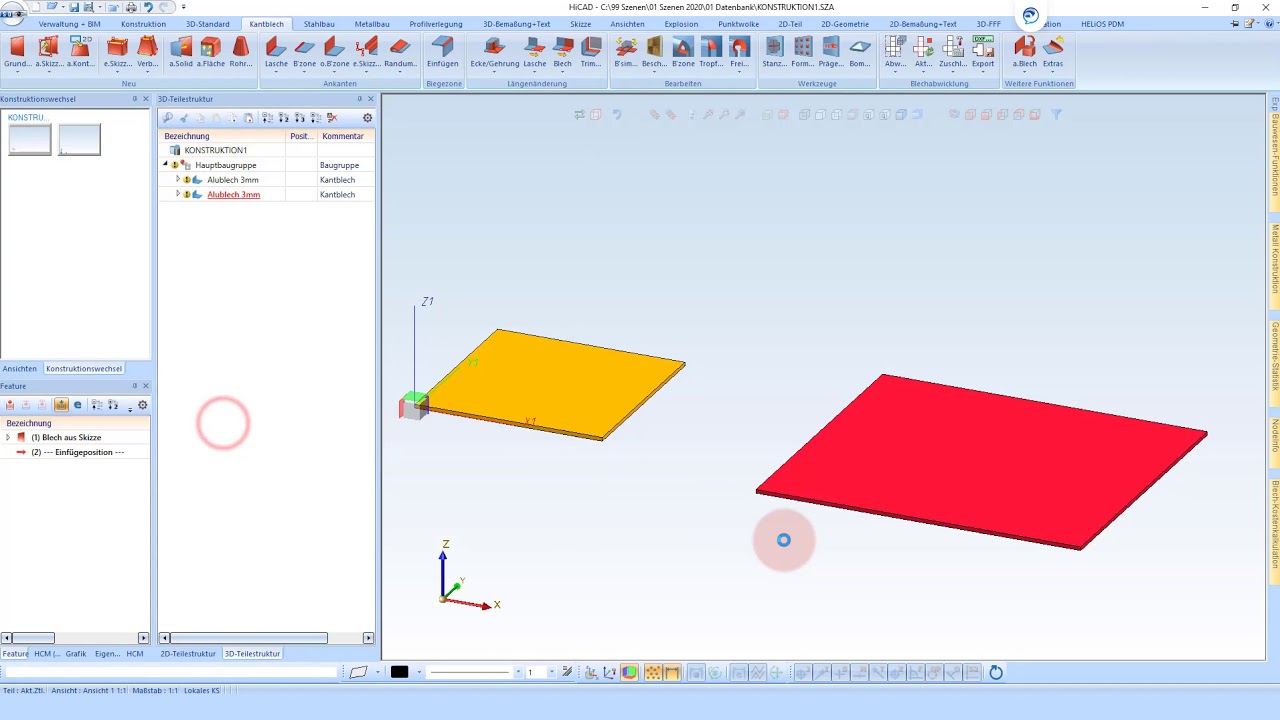
Task: Click the Save icon in quick access toolbar
Action: (x=74, y=7)
